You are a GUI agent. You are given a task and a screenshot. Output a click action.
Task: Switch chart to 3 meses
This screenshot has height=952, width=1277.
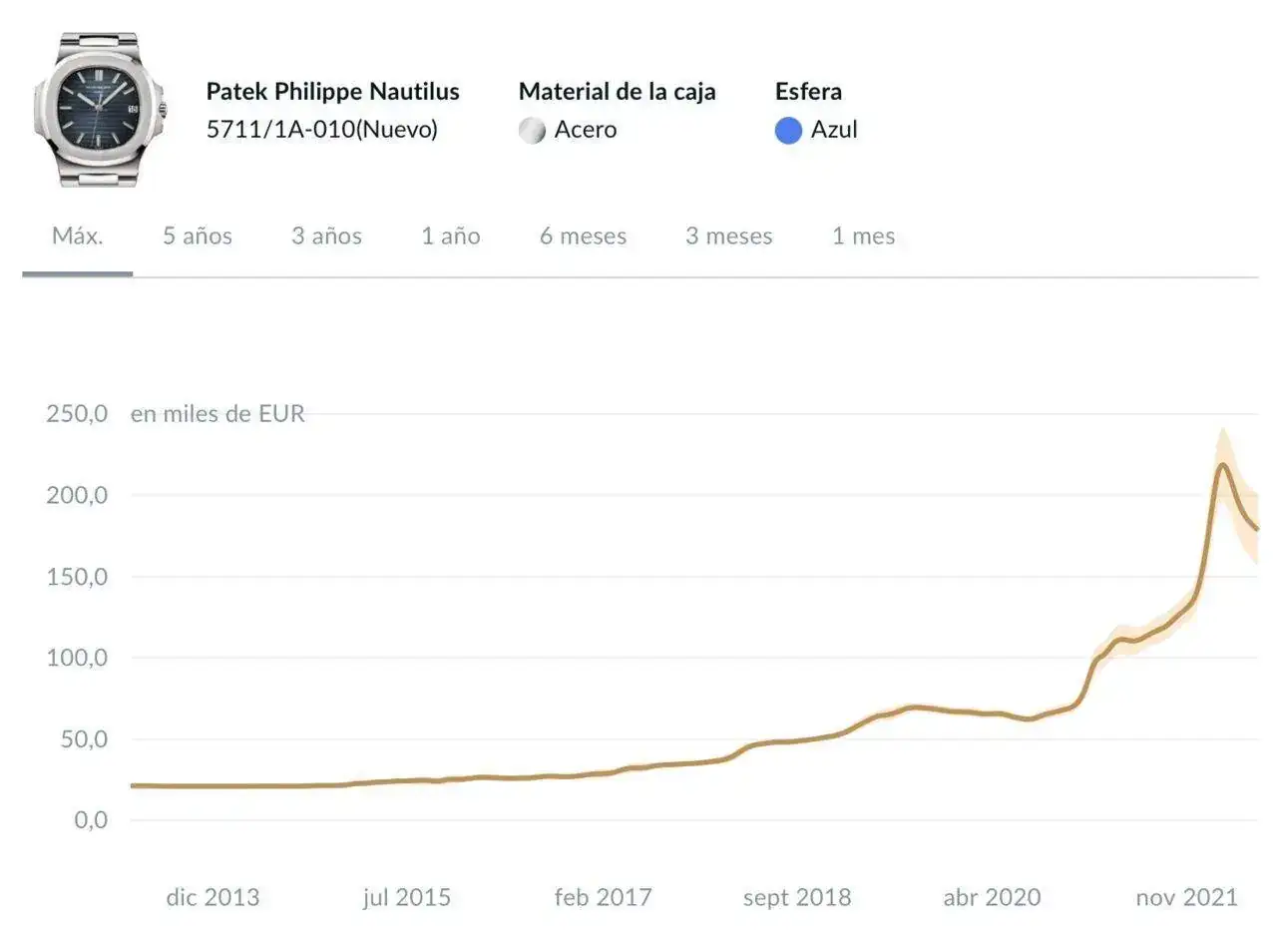coord(728,237)
